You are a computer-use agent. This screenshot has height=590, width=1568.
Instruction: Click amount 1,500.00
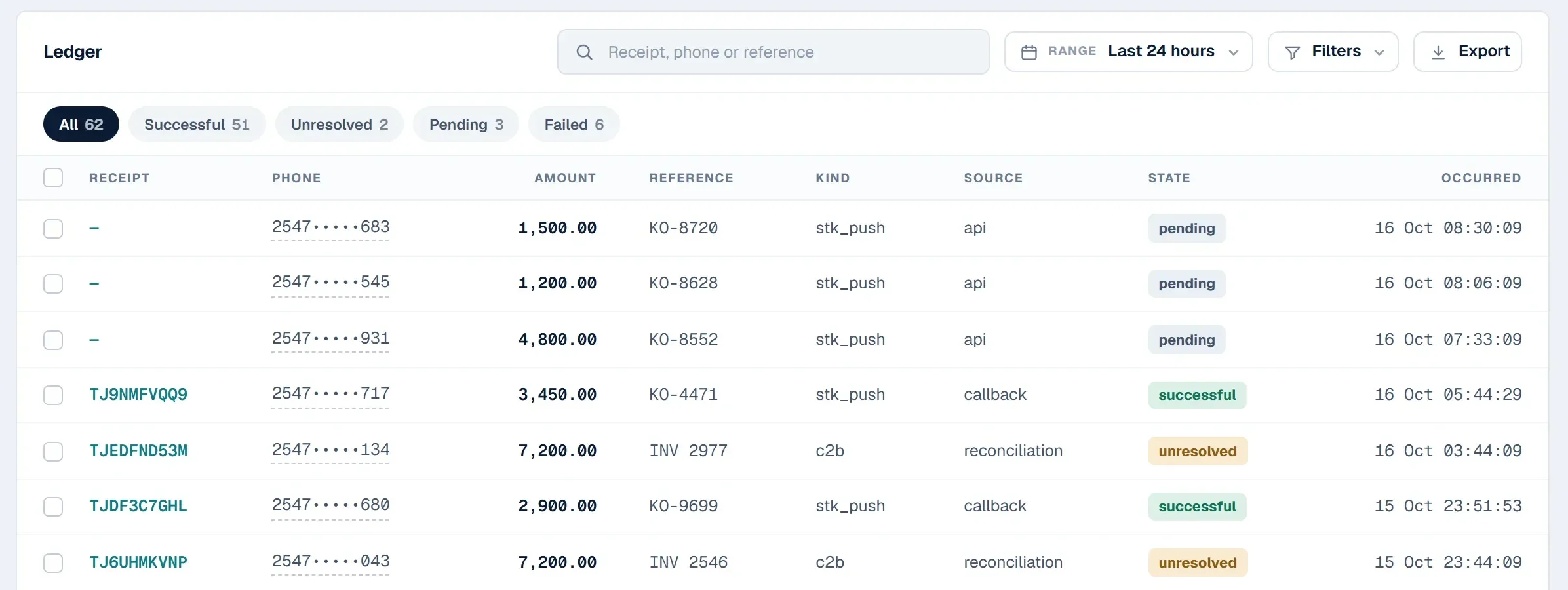[557, 228]
